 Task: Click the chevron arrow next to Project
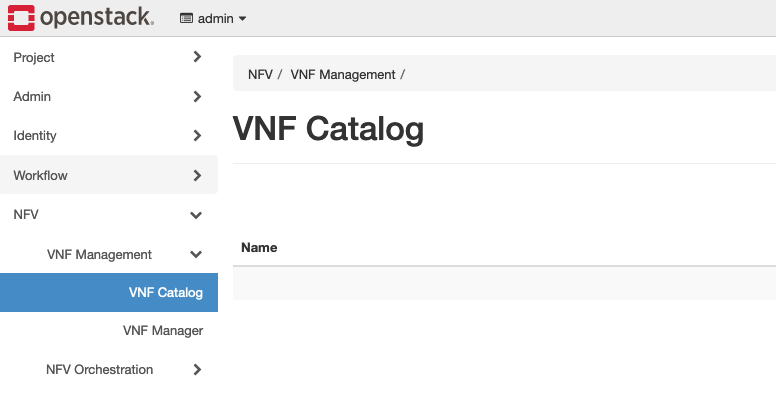coord(197,58)
